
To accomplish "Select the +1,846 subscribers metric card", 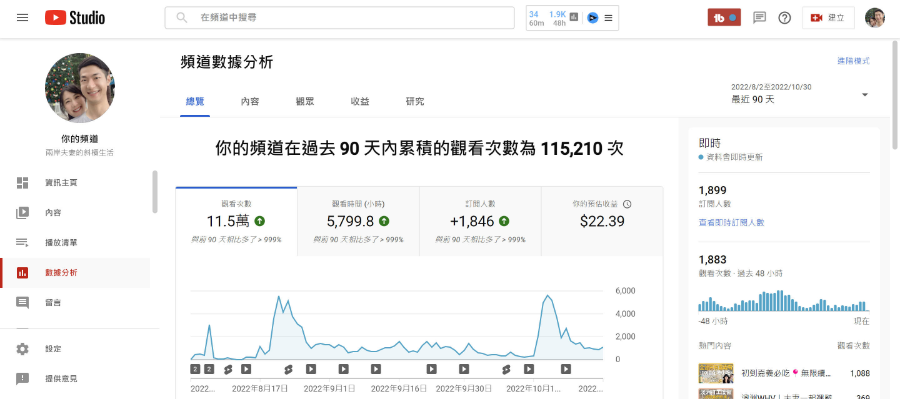I will click(x=480, y=222).
